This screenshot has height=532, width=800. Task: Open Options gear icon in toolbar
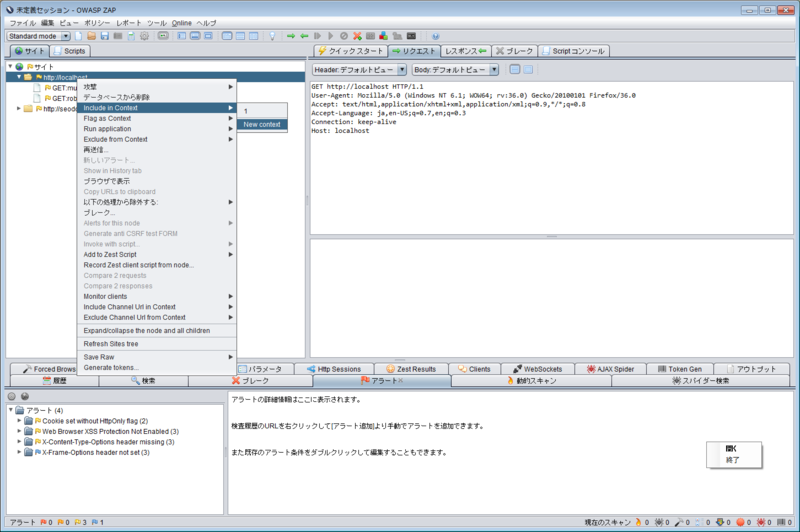(x=144, y=36)
